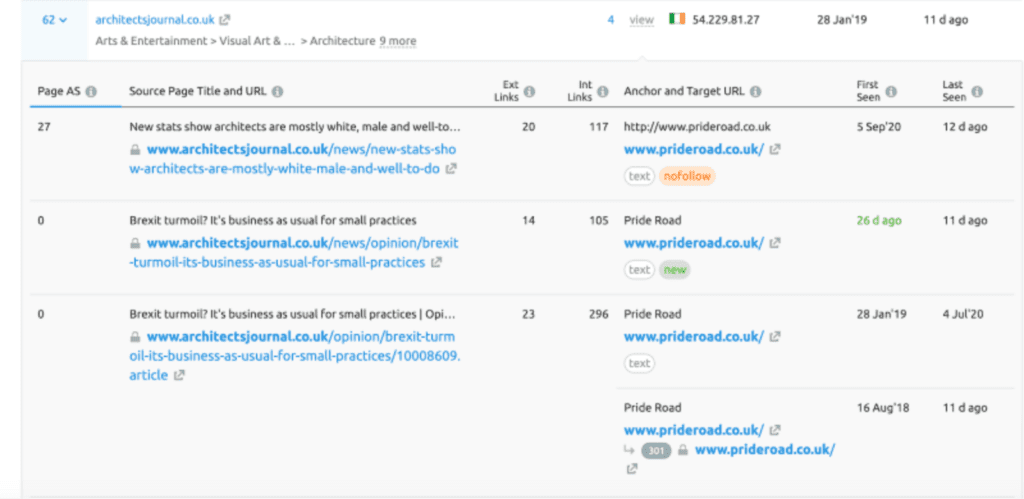Click the 'view' link
Image resolution: width=1024 pixels, height=499 pixels.
tap(641, 20)
